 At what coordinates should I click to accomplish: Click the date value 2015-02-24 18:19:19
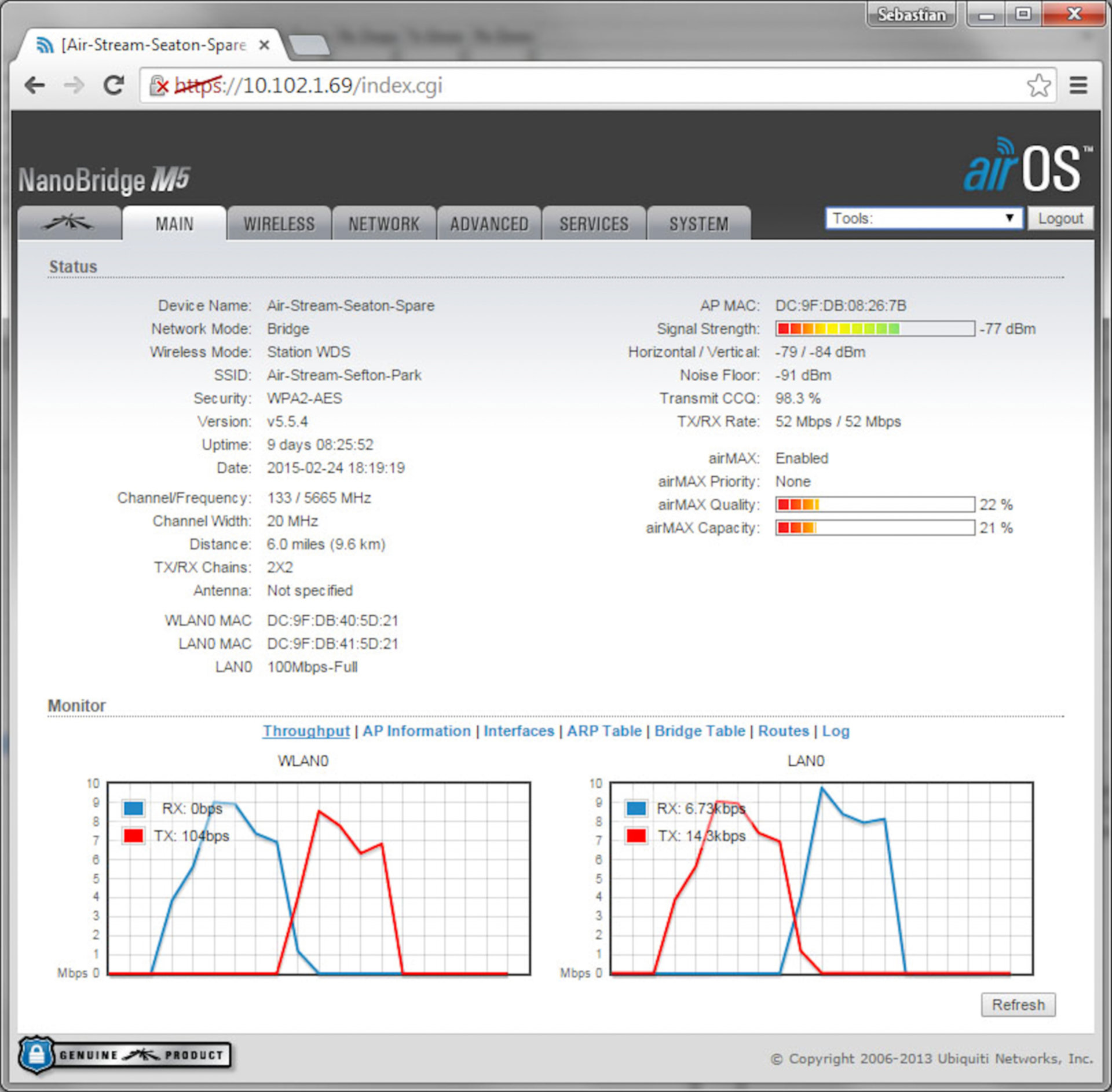point(336,468)
